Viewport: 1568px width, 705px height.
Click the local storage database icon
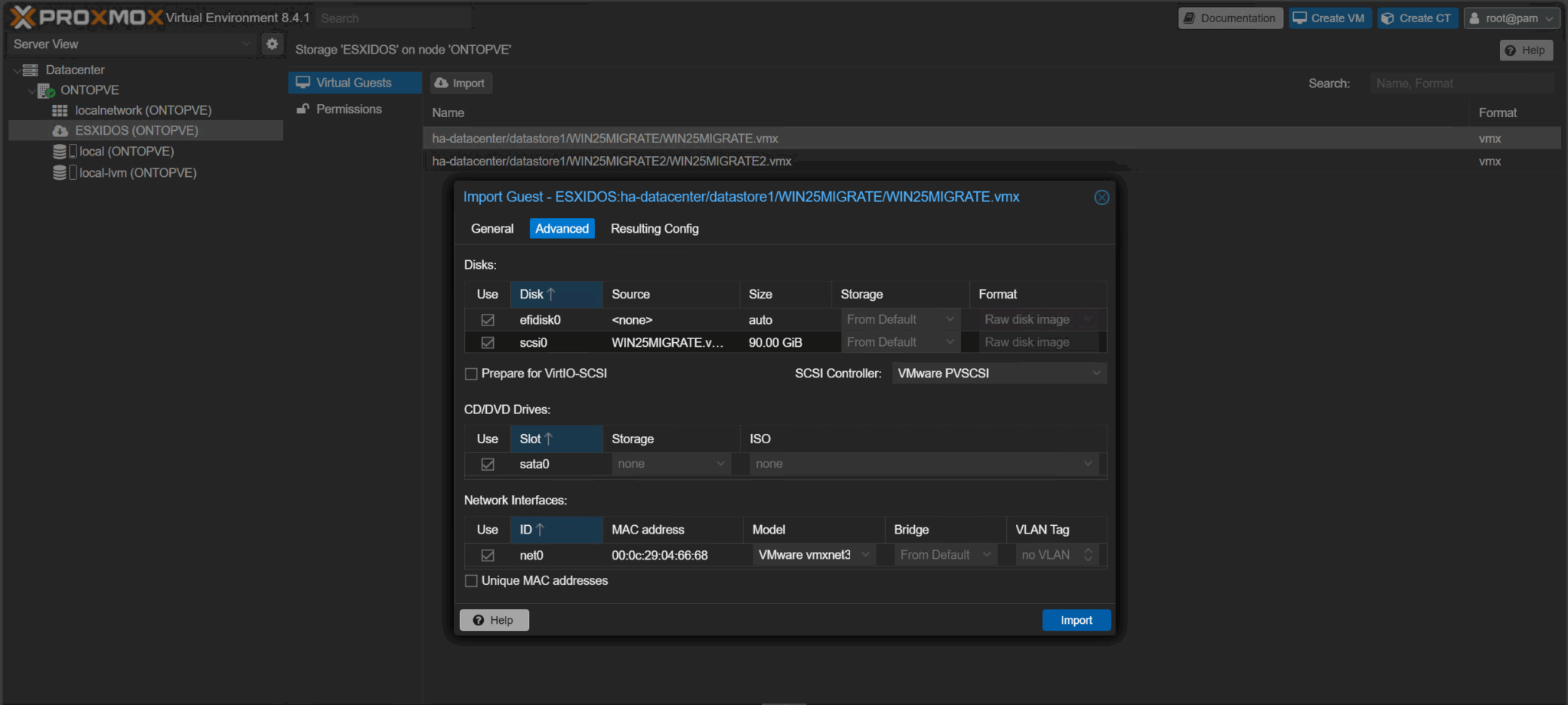coord(59,152)
